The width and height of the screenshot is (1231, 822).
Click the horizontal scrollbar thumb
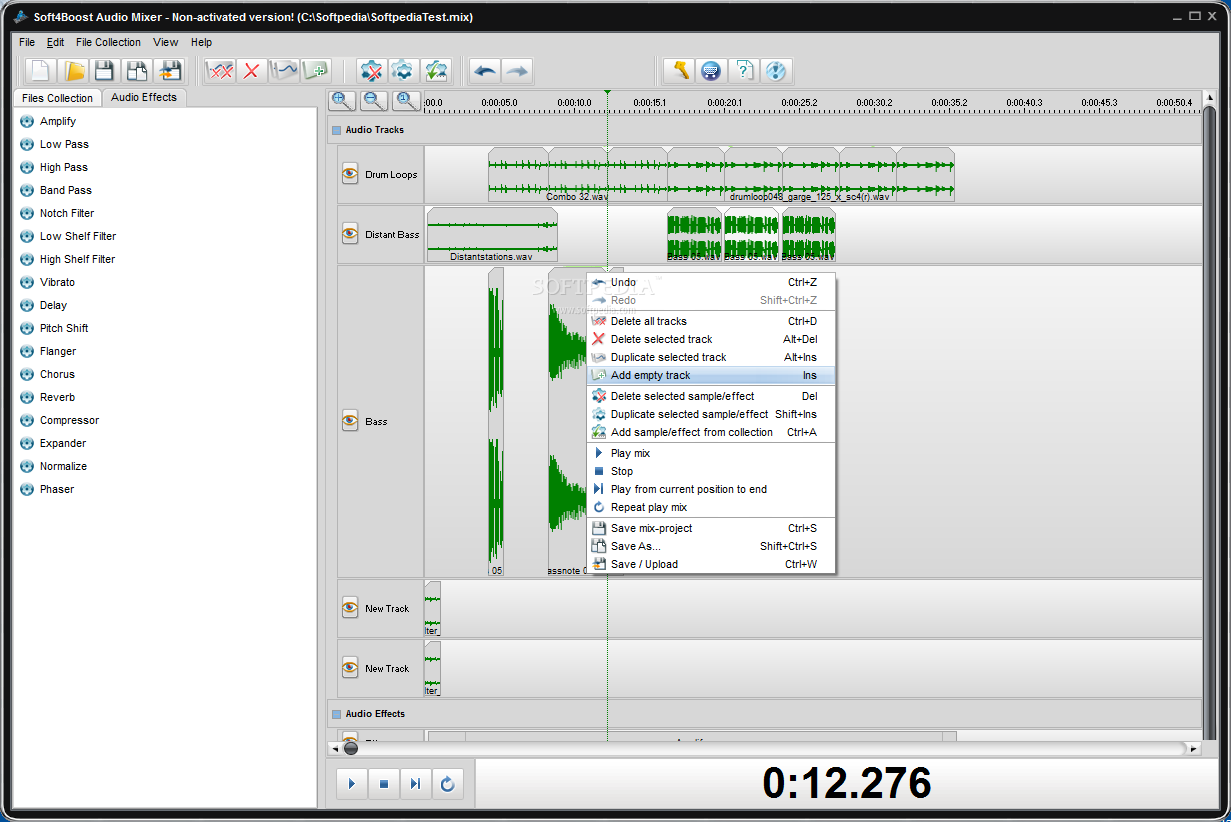tap(350, 748)
